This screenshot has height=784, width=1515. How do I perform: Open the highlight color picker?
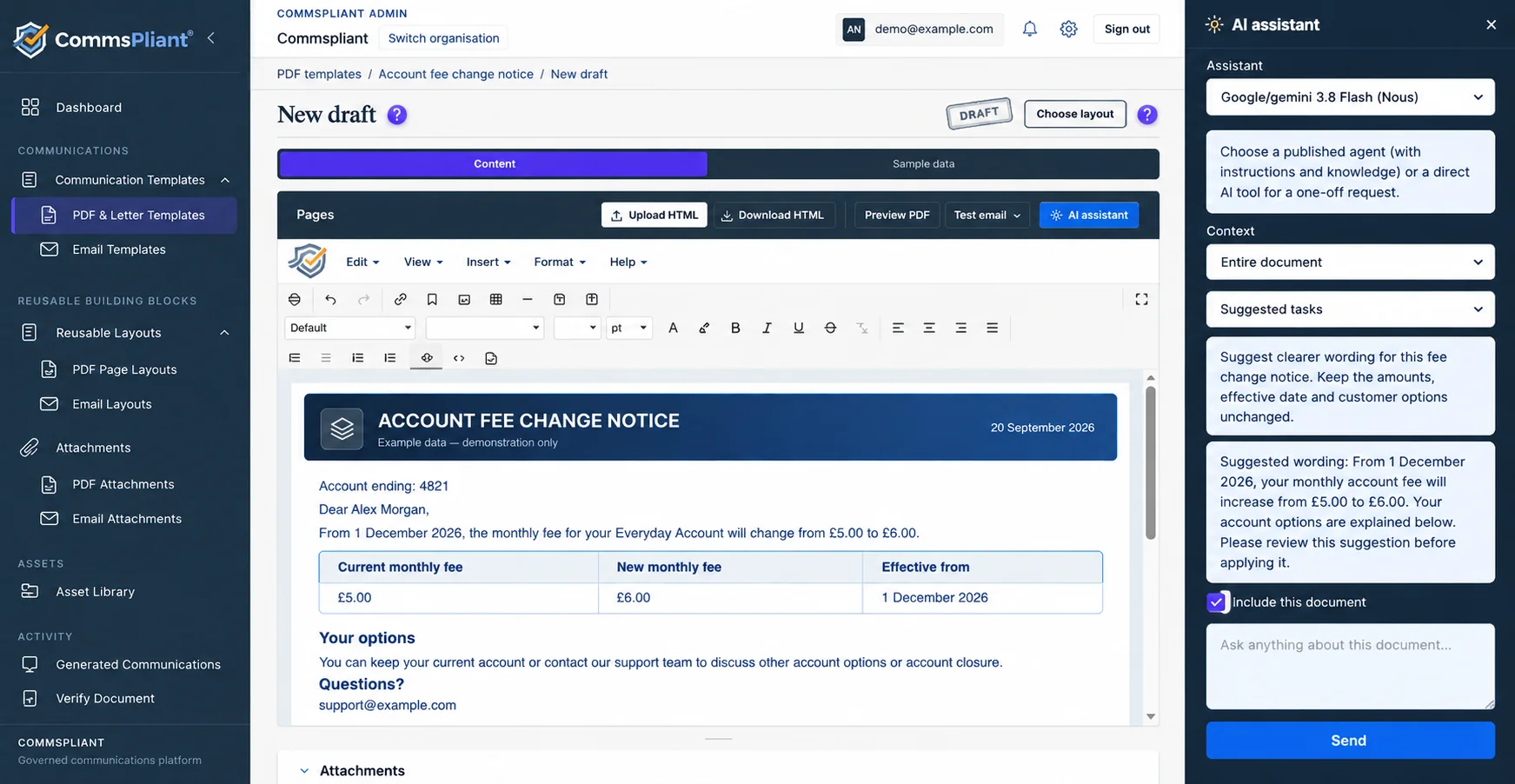coord(704,328)
